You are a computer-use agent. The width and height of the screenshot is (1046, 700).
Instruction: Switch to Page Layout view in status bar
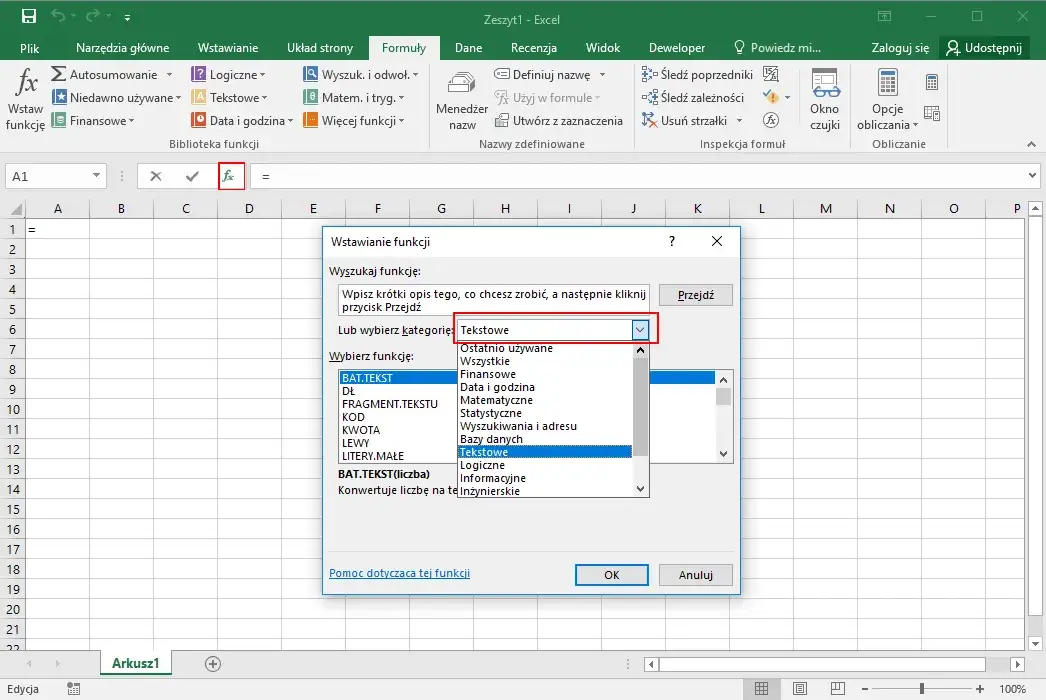800,688
